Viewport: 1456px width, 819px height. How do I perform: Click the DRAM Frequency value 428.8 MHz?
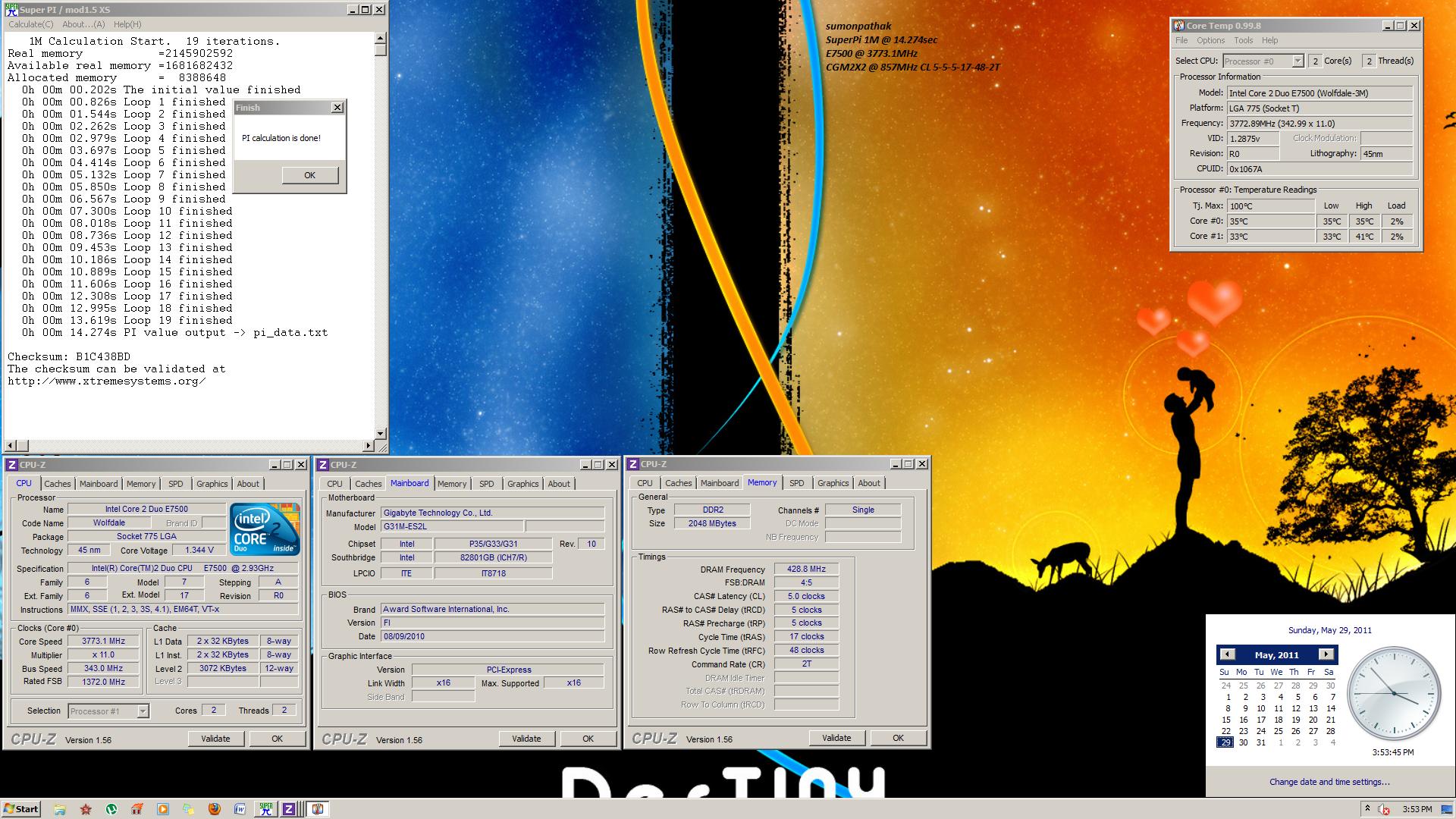click(806, 569)
